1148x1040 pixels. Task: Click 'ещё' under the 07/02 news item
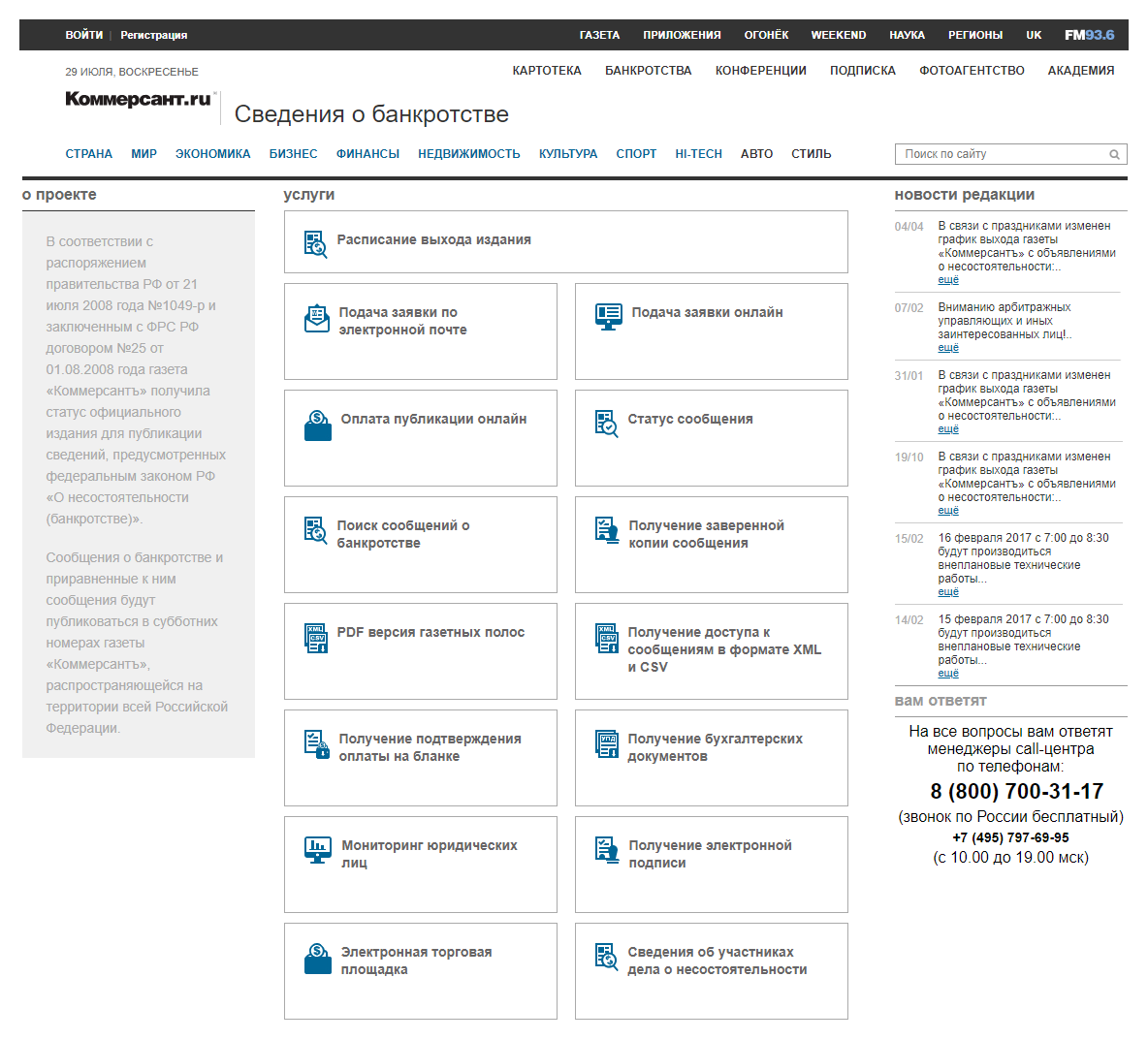(x=948, y=348)
